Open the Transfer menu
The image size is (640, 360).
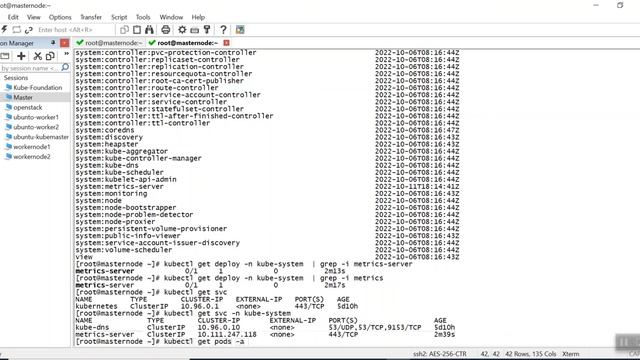[91, 17]
